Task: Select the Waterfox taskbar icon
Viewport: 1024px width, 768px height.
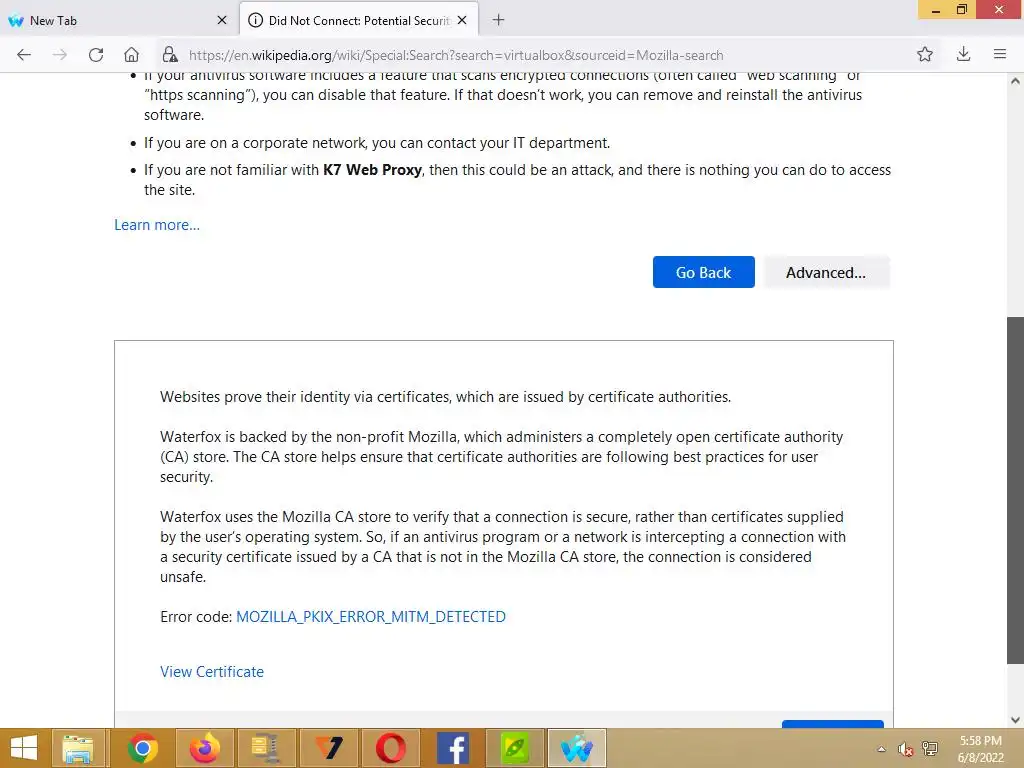Action: click(x=577, y=748)
